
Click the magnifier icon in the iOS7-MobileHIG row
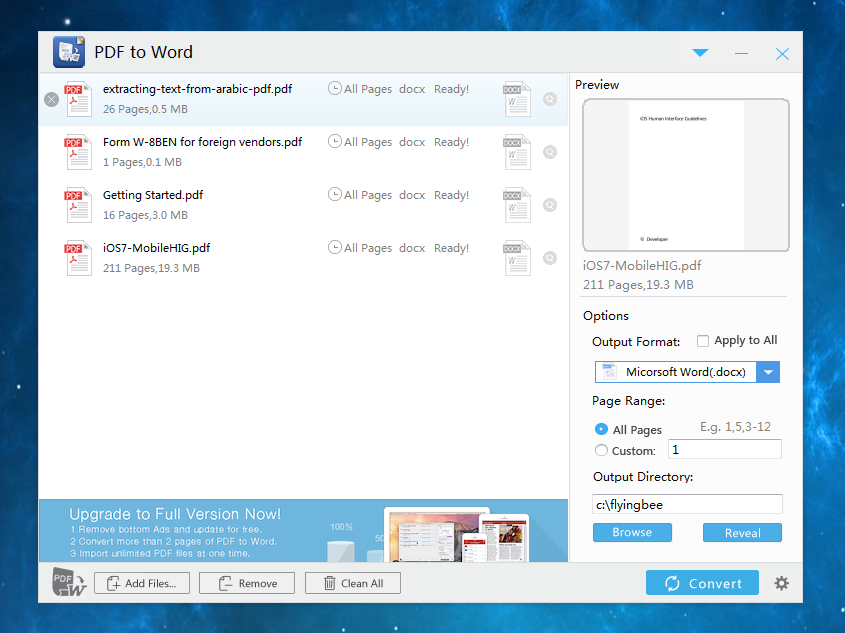550,258
